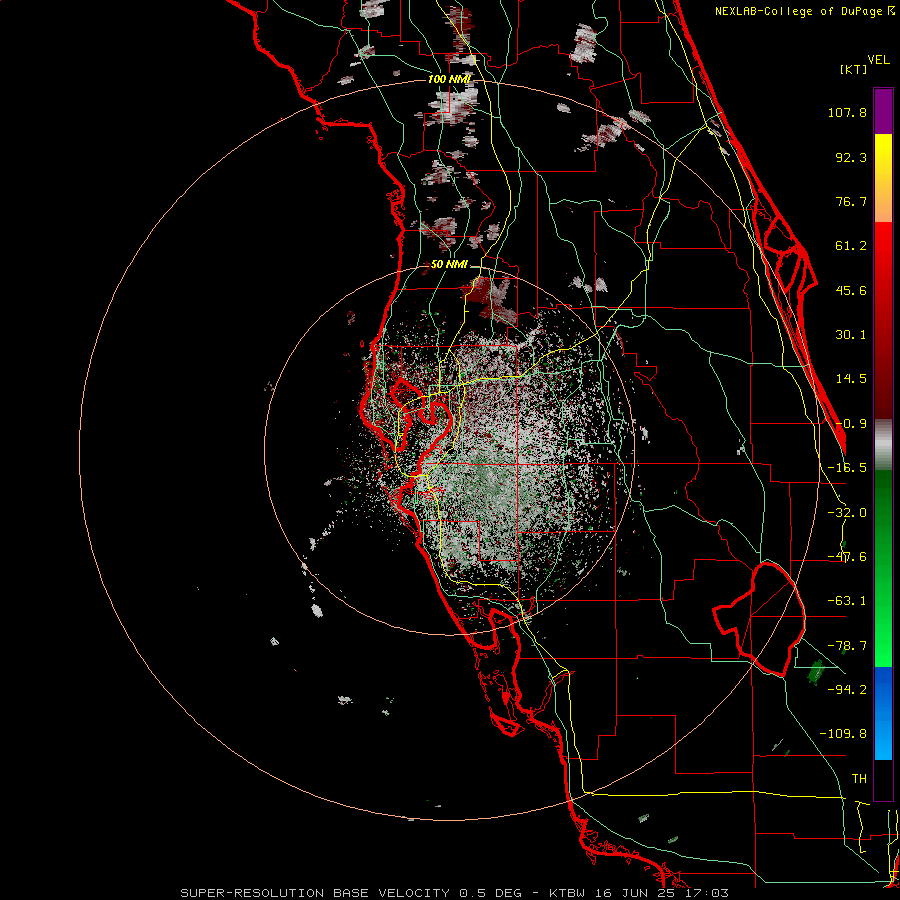Click the 50 NMI range ring label
Viewport: 900px width, 900px height.
coord(449,264)
